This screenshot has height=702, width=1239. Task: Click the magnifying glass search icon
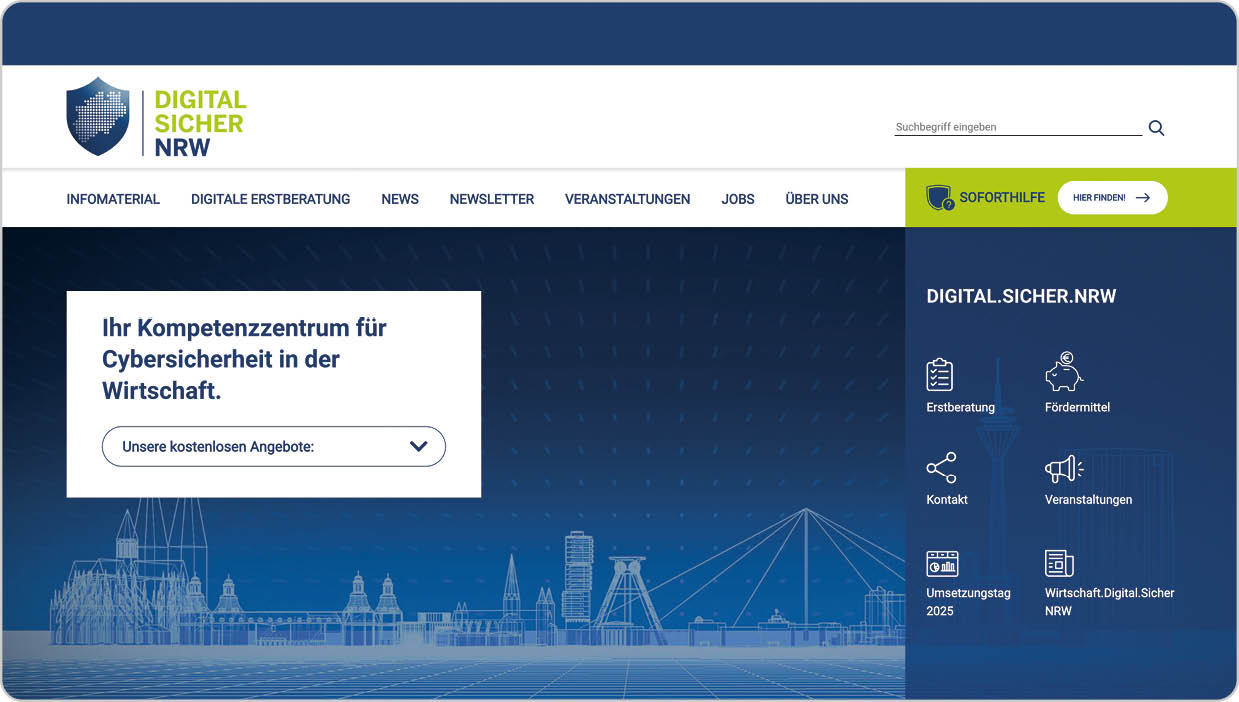(1156, 128)
